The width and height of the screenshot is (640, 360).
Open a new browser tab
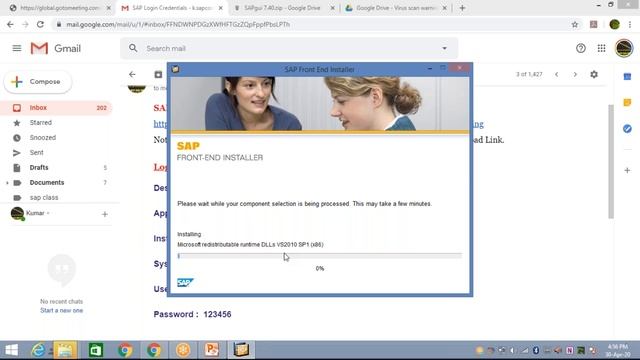[462, 8]
